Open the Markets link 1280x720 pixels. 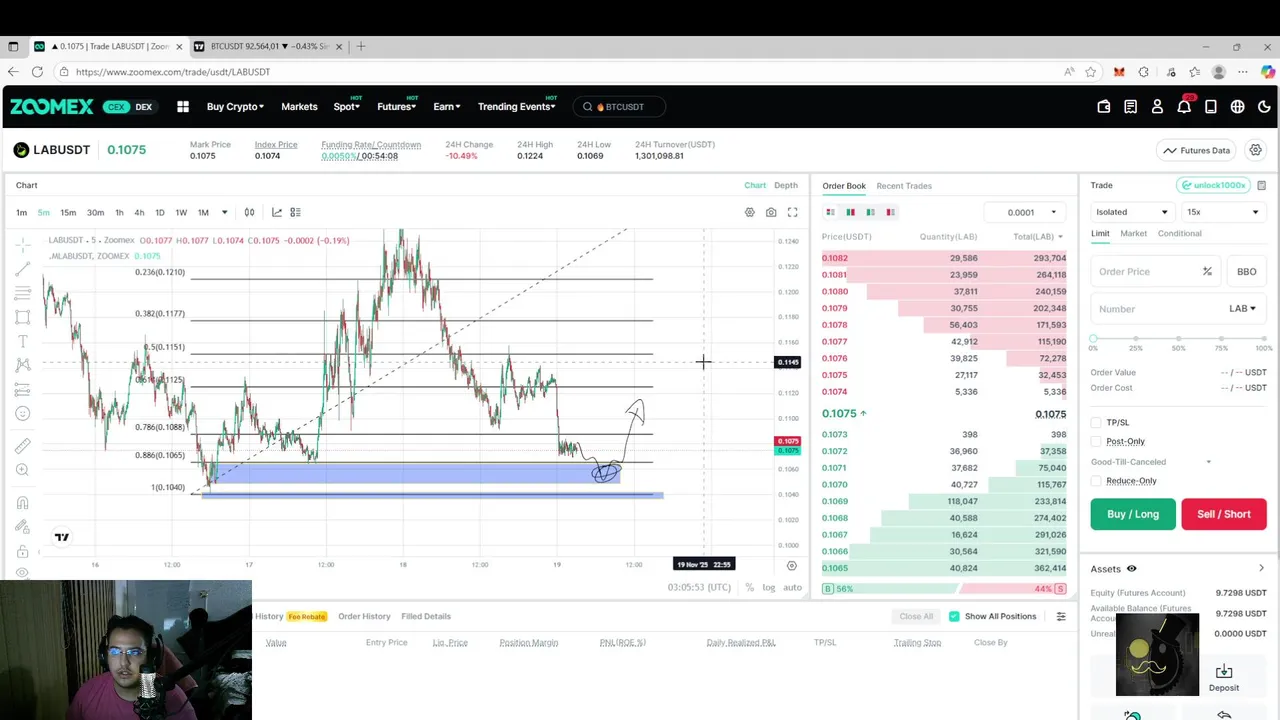tap(299, 107)
